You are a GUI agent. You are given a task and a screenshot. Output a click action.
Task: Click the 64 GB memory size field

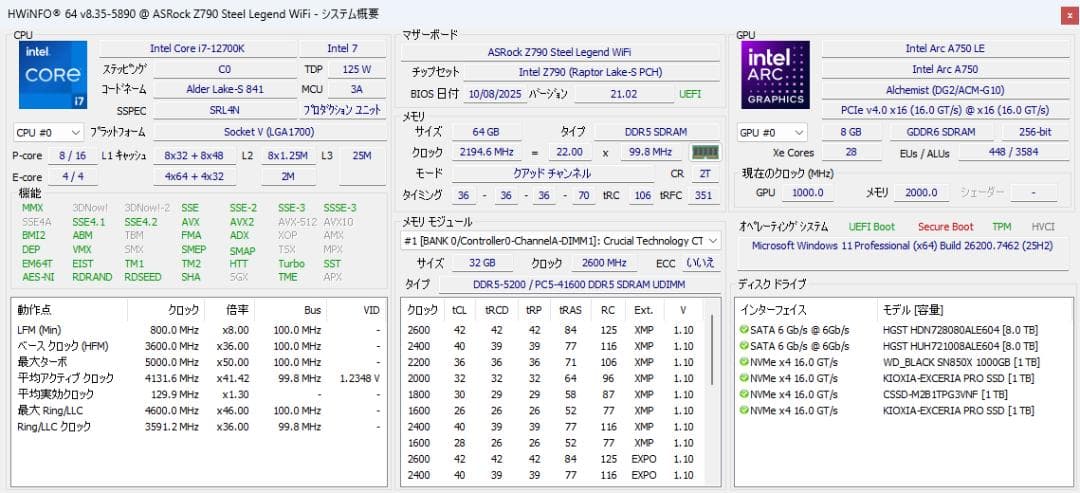[486, 132]
